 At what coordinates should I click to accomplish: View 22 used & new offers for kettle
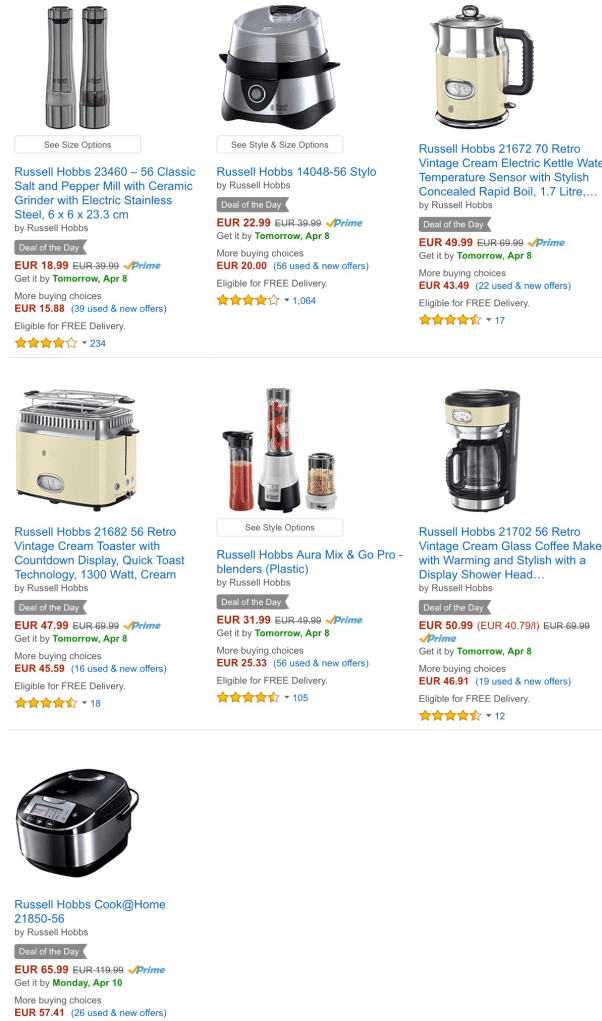(x=523, y=285)
